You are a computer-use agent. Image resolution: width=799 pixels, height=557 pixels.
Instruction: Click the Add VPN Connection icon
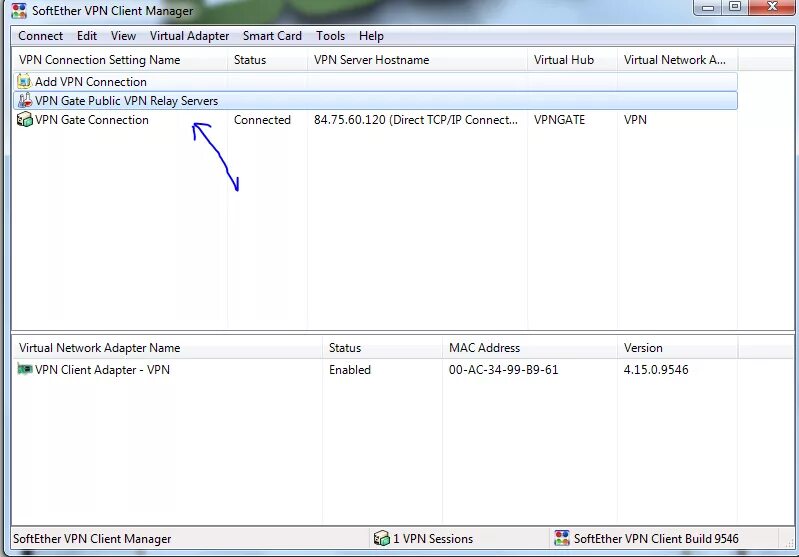[24, 82]
